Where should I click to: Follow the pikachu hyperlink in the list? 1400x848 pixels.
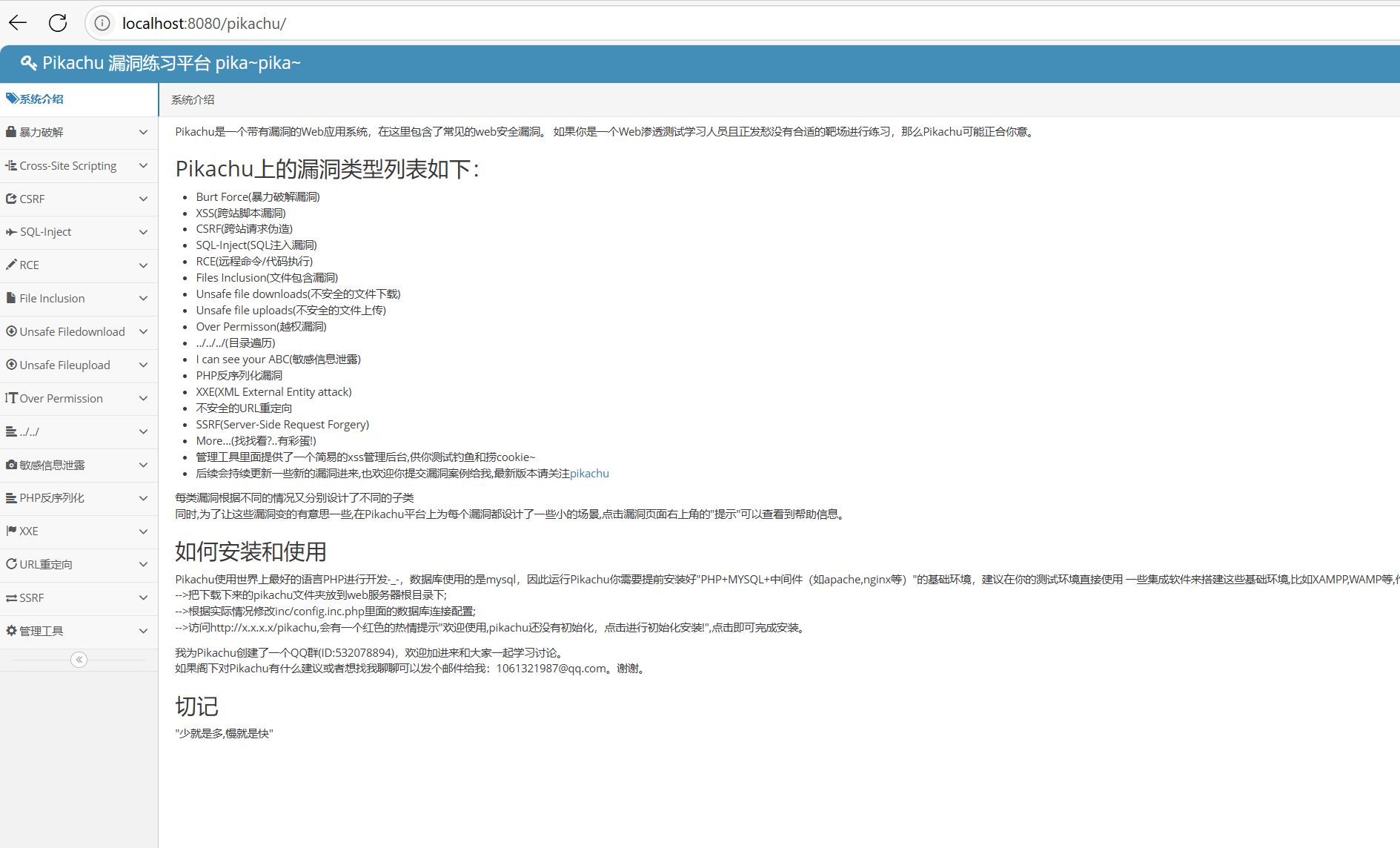coord(589,473)
